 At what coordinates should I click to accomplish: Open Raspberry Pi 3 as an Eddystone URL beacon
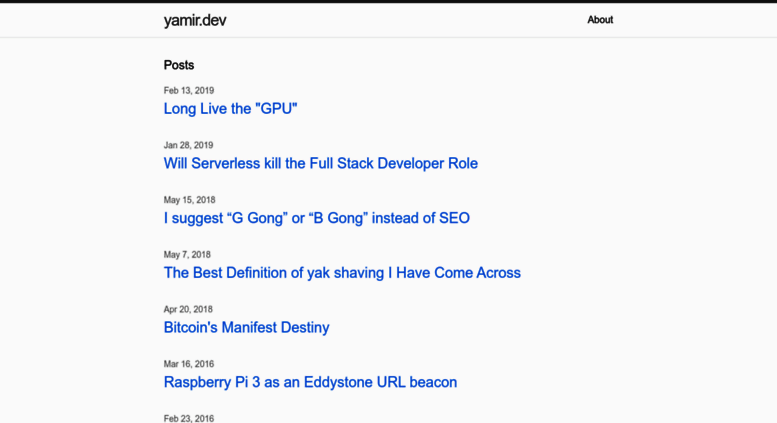[310, 382]
